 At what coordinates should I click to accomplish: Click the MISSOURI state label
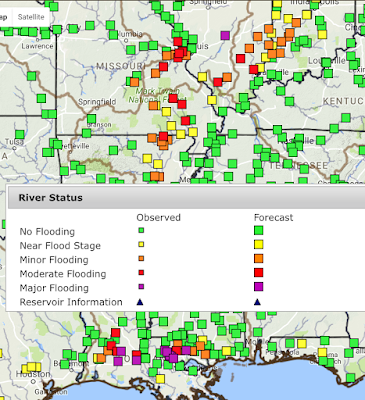click(x=121, y=66)
